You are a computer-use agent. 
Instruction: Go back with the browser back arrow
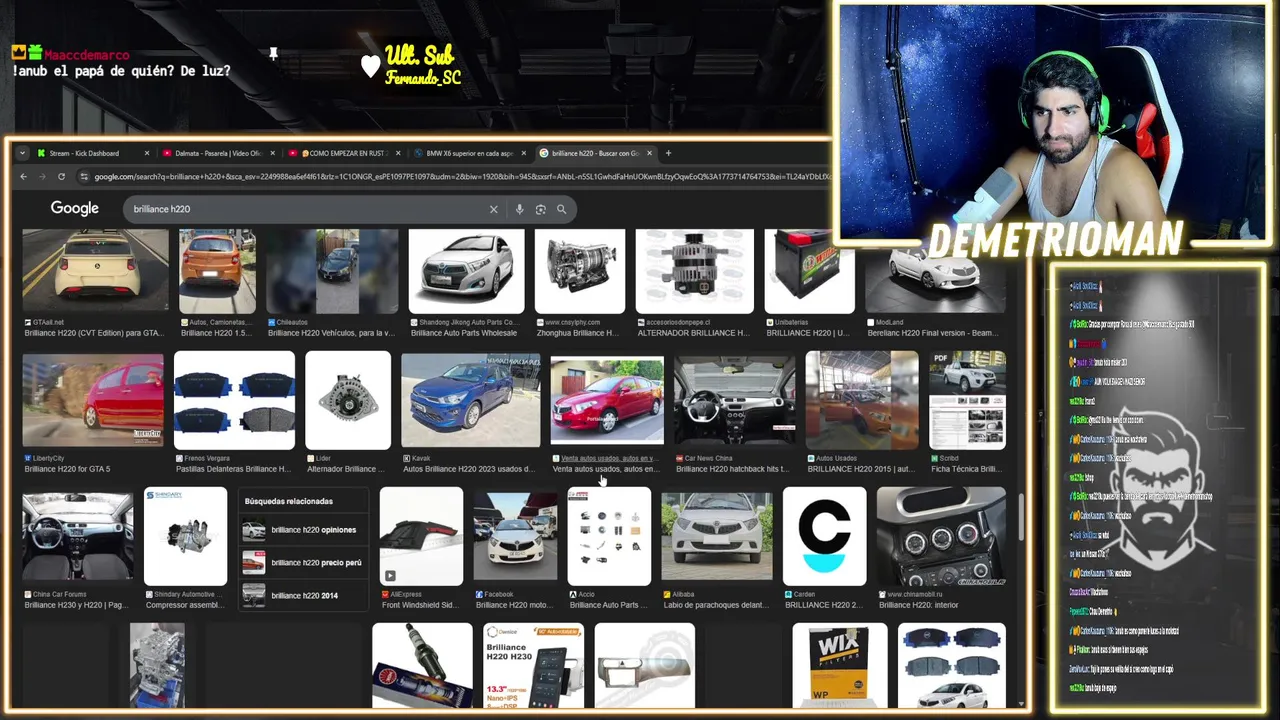pos(23,177)
